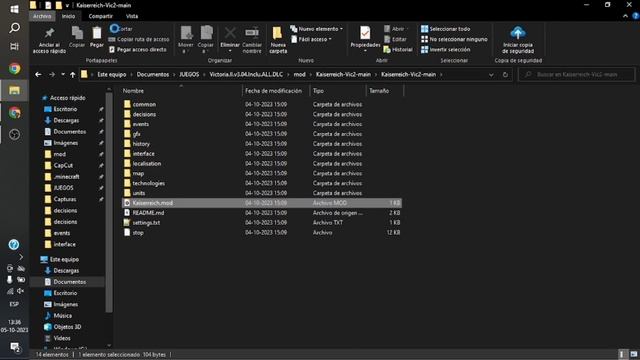Image resolution: width=640 pixels, height=360 pixels.
Task: Go up one folder level arrow
Action: (x=73, y=75)
